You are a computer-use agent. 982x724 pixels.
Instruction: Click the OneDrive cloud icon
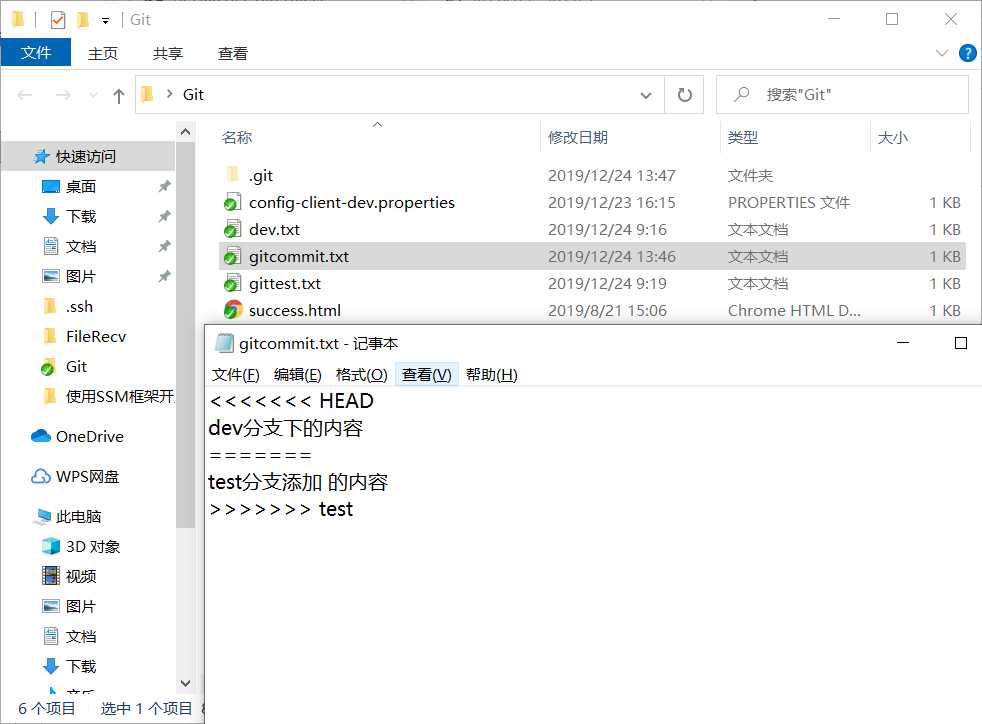coord(41,436)
